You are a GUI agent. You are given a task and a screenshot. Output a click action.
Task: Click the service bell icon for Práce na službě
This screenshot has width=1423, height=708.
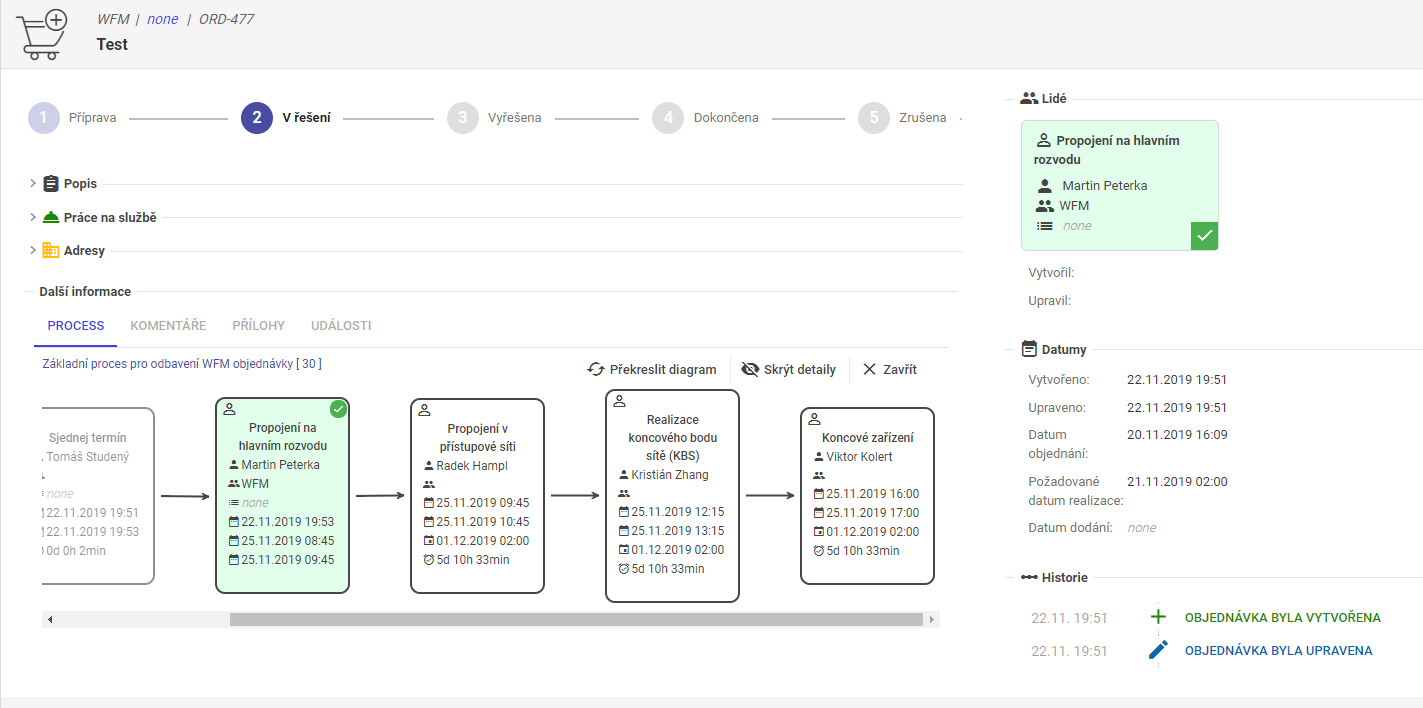[x=51, y=217]
